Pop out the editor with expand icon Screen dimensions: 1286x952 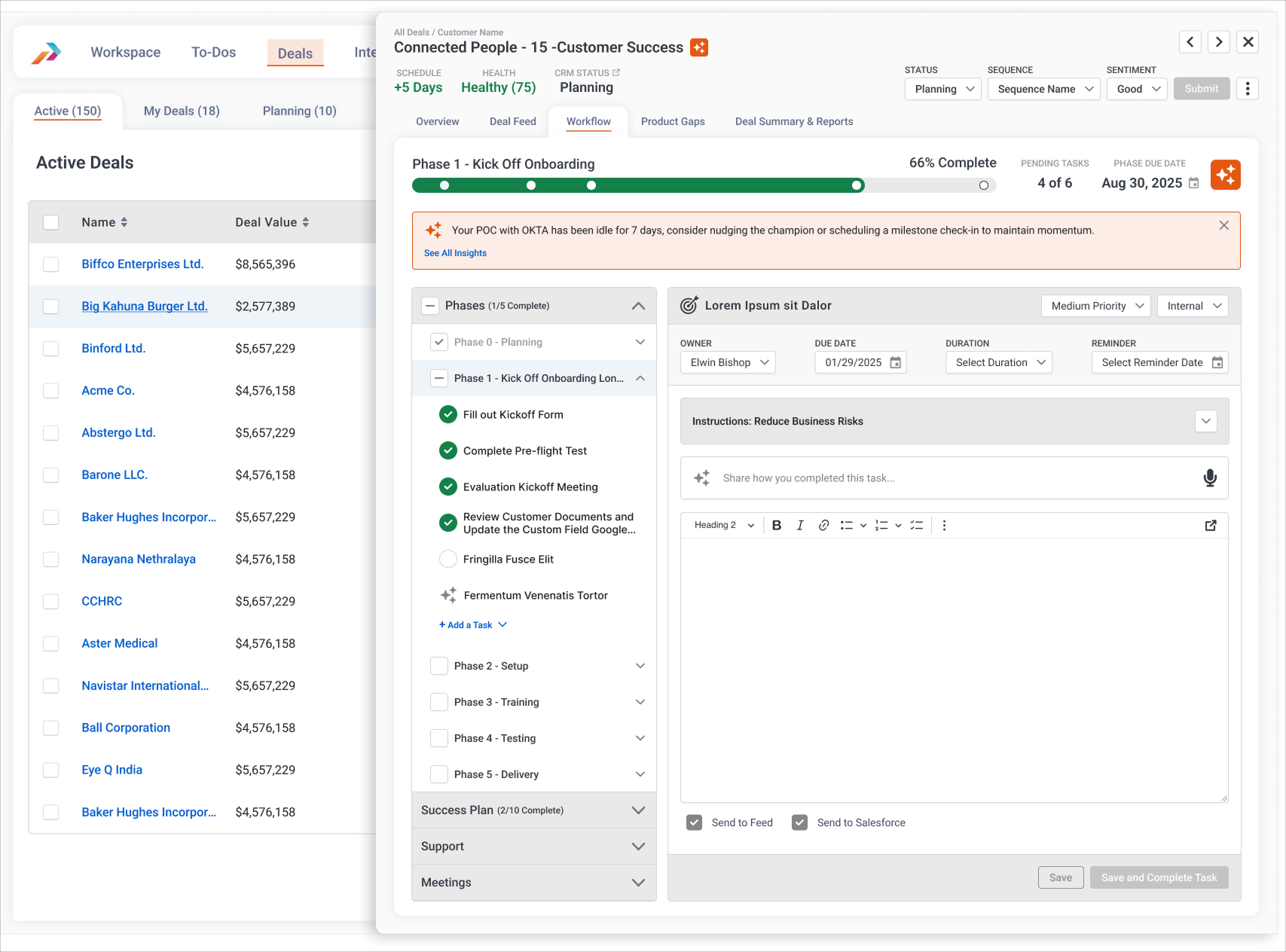pyautogui.click(x=1211, y=526)
